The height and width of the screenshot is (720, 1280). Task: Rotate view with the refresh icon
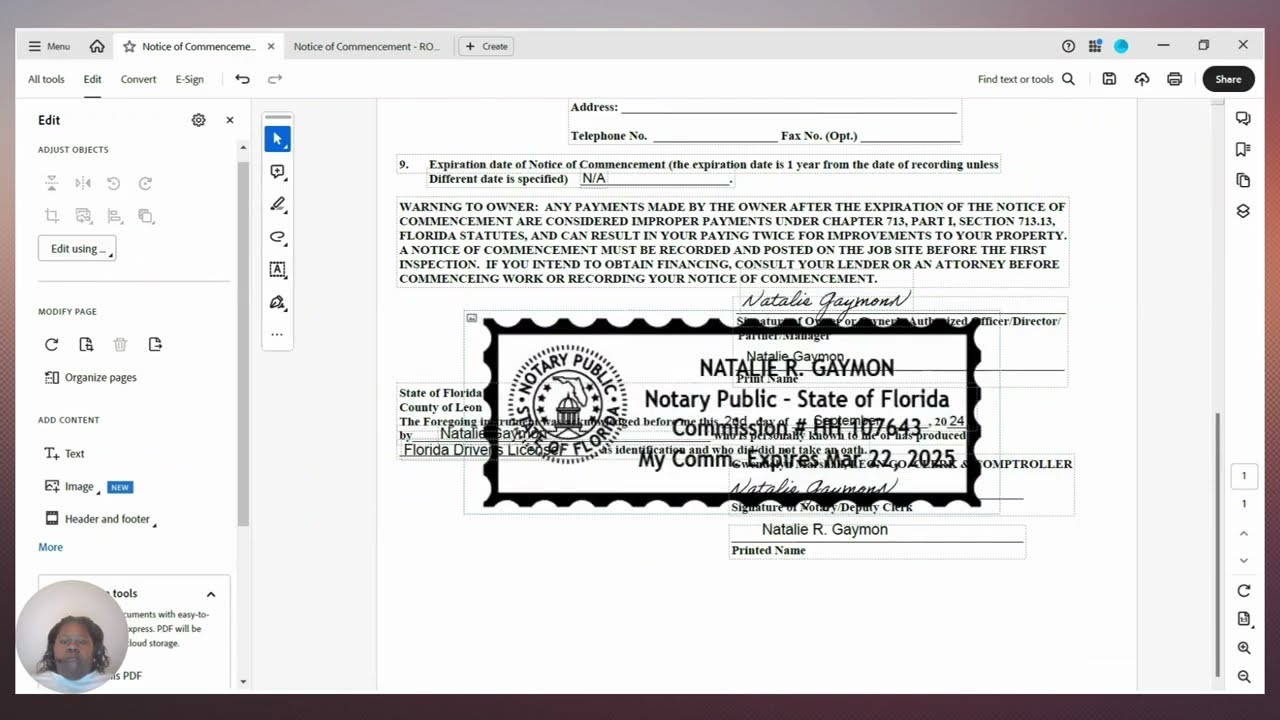1244,591
